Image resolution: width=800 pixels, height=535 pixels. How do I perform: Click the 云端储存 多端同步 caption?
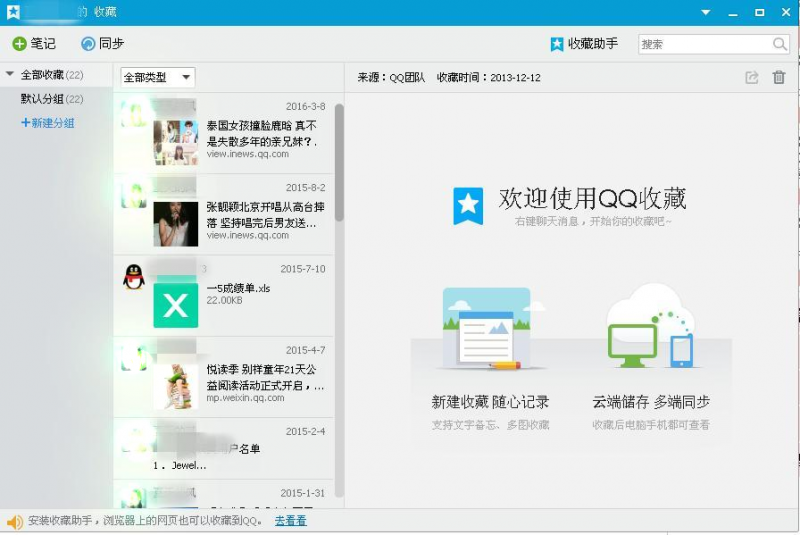coord(651,402)
